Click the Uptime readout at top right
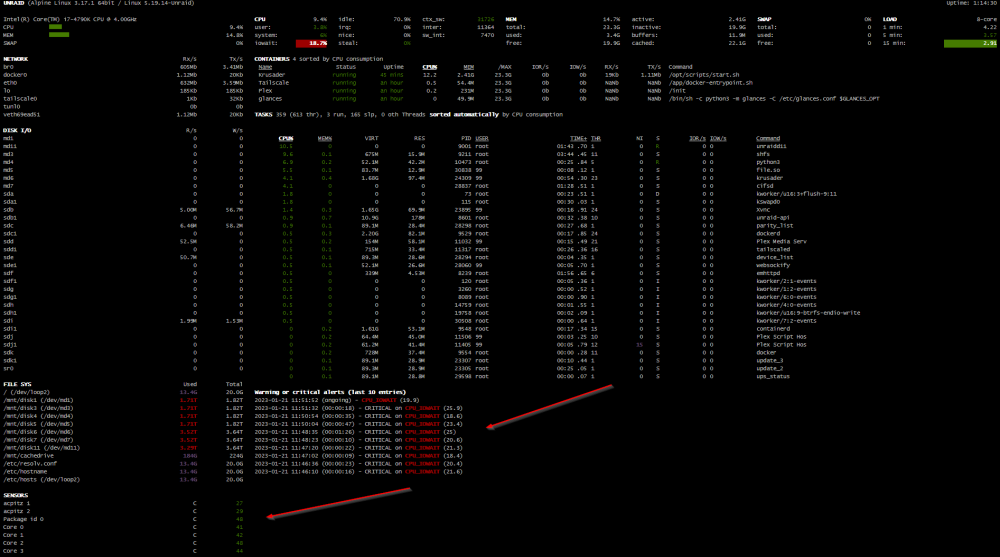Image resolution: width=1000 pixels, height=557 pixels. pyautogui.click(x=972, y=3)
